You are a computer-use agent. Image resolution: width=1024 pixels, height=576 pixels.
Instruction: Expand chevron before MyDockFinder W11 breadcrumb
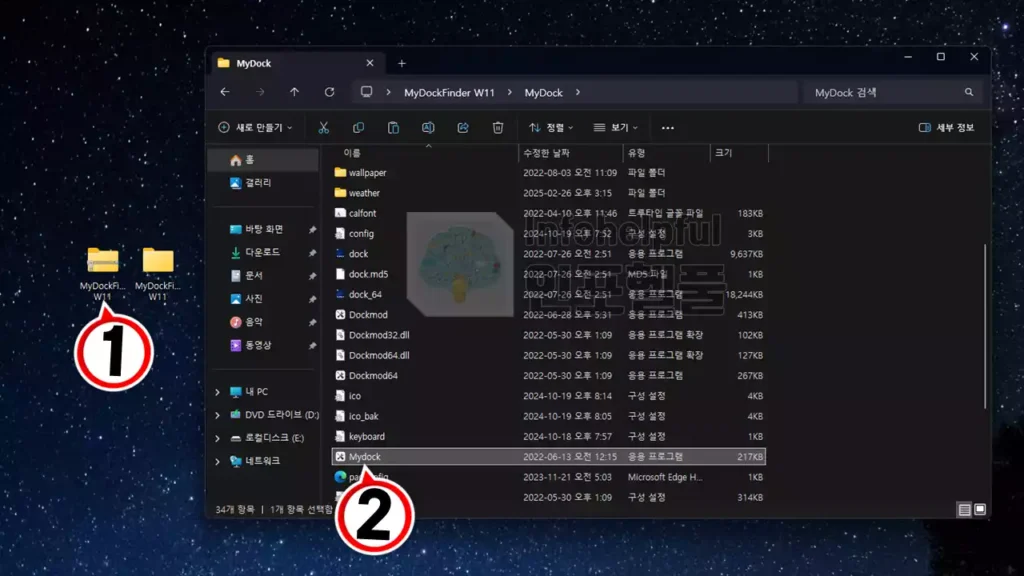coord(389,92)
